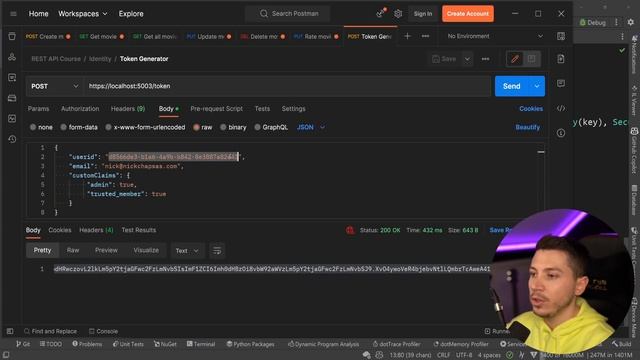Screen dimensions: 640x360
Task: Open Mock Servers icon in the left sidebar
Action: pos(12,98)
